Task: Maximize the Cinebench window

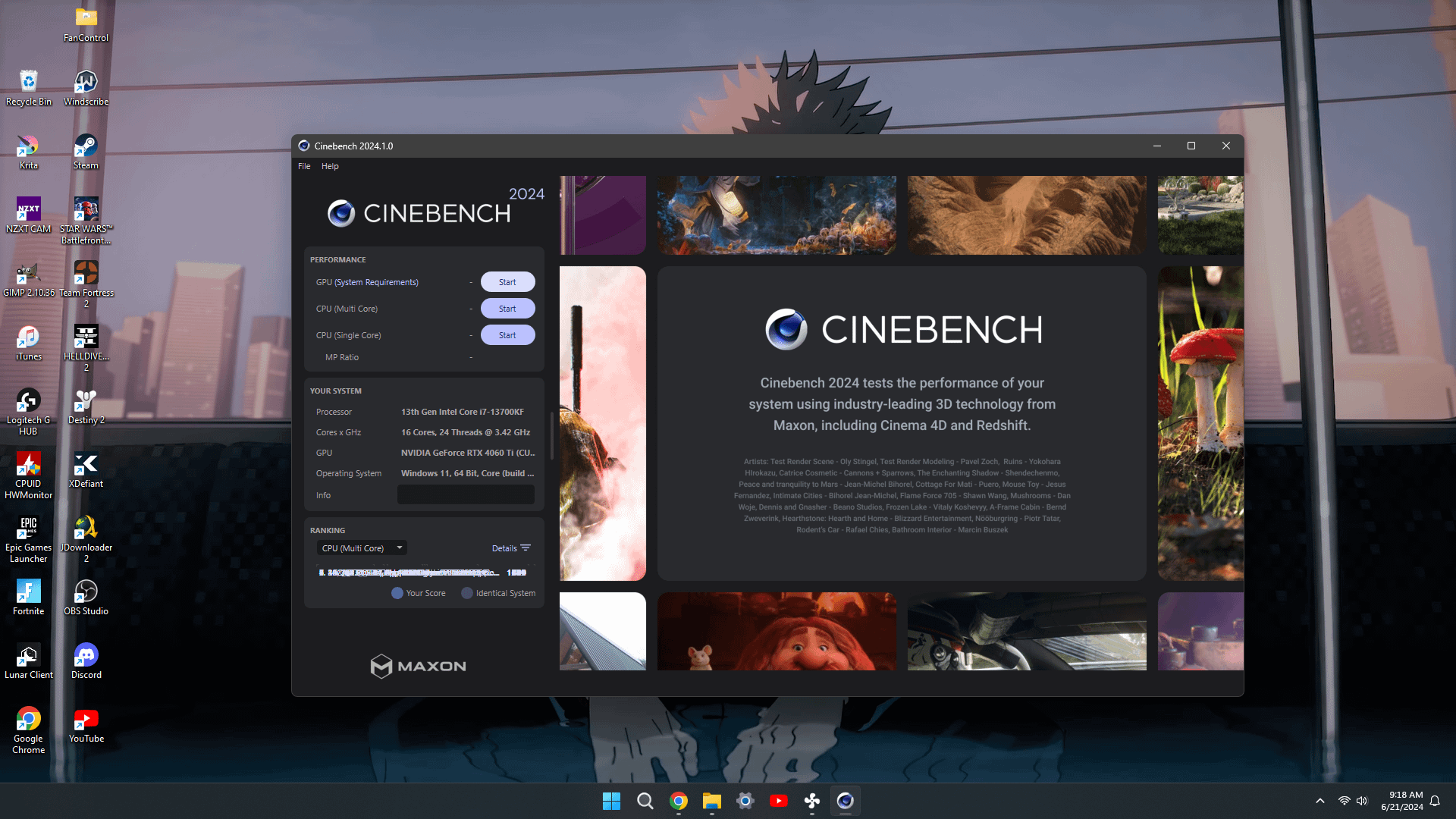Action: point(1191,146)
